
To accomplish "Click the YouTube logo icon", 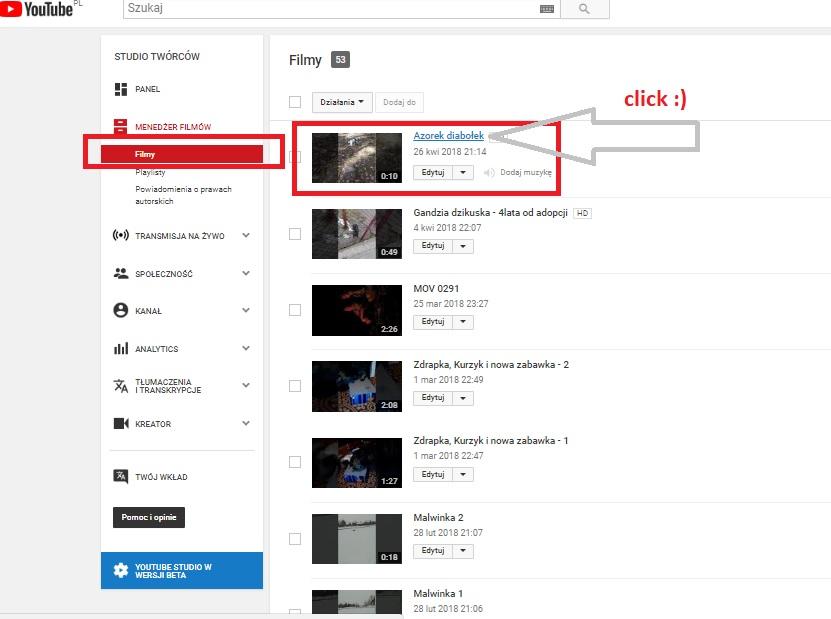I will pyautogui.click(x=10, y=10).
